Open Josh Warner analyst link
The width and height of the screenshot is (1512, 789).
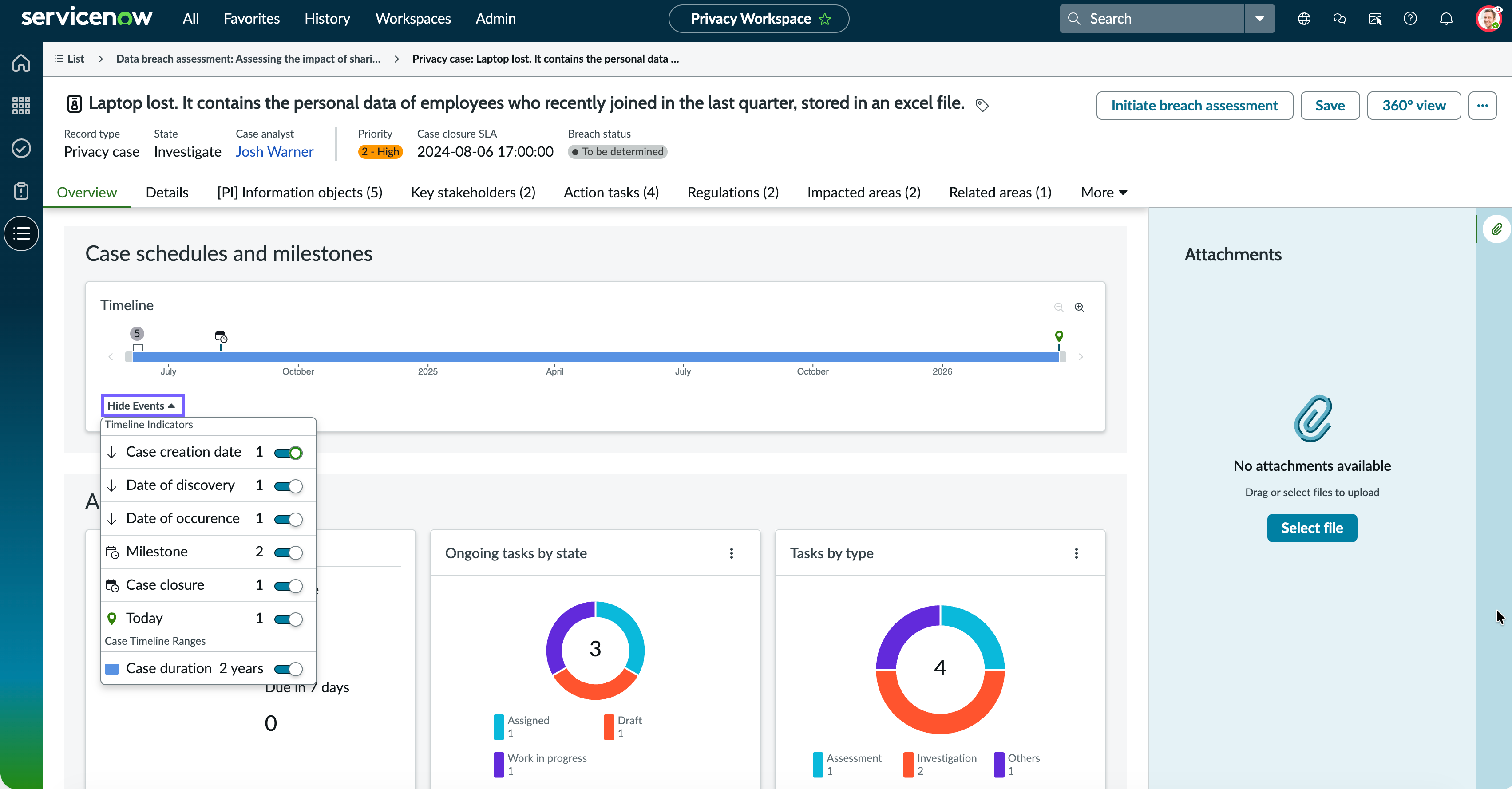click(274, 151)
